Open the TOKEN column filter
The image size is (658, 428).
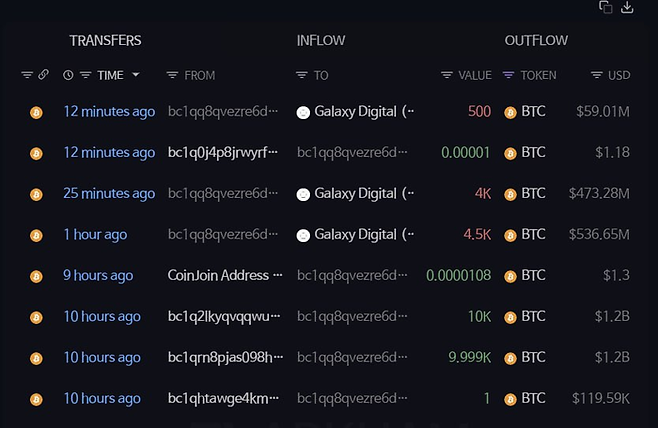[509, 75]
